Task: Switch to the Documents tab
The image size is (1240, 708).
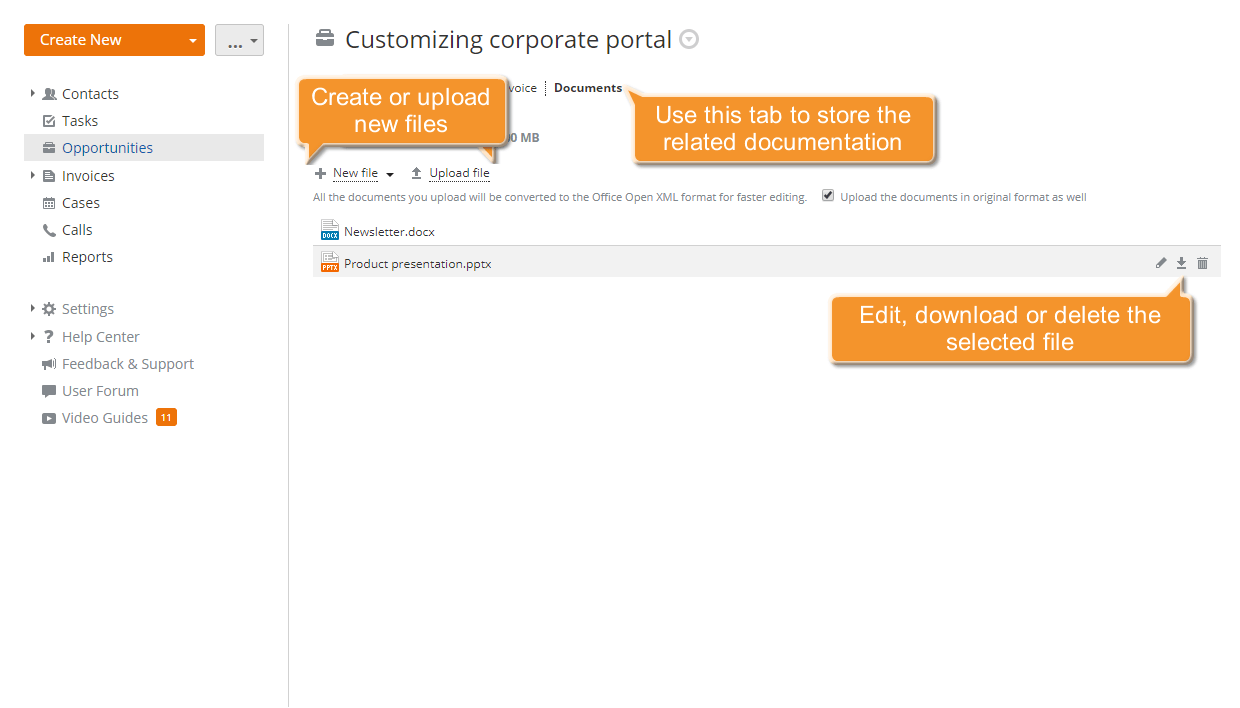Action: point(587,87)
